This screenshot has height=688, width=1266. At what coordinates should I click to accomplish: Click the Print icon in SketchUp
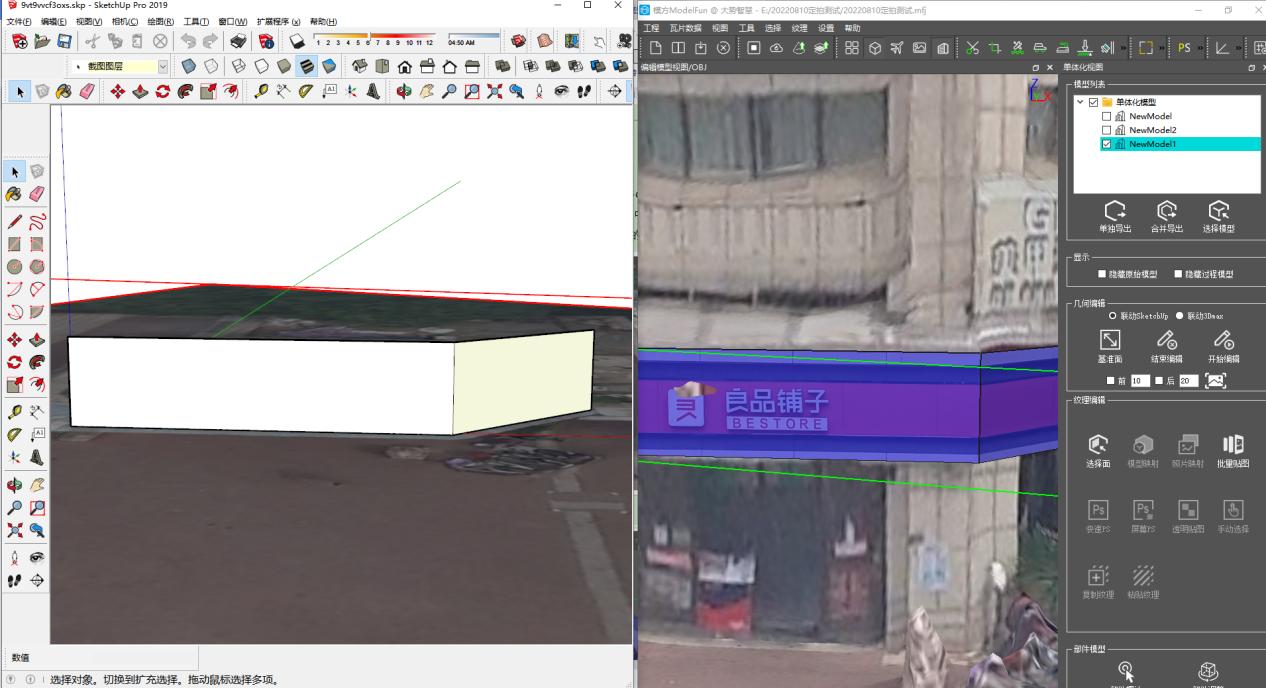coord(238,42)
